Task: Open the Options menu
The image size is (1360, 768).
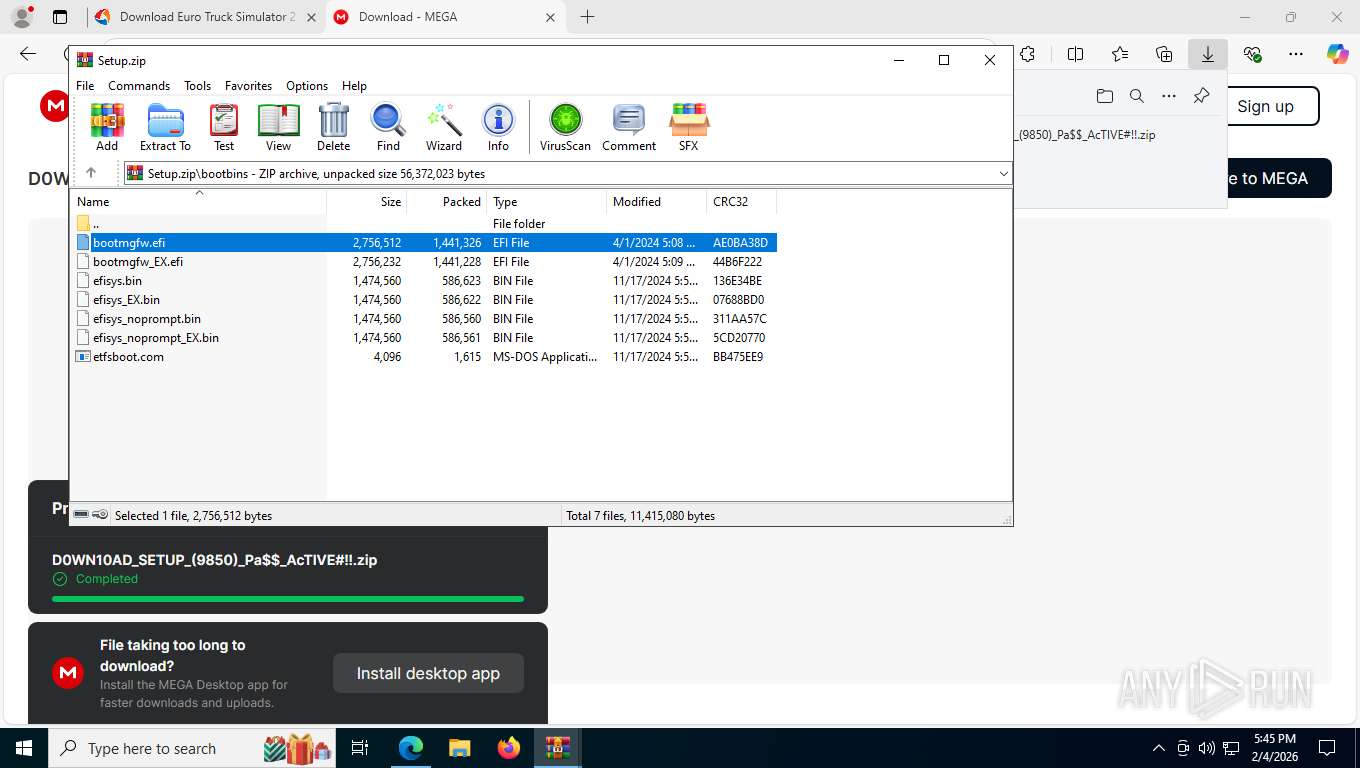Action: click(x=307, y=86)
